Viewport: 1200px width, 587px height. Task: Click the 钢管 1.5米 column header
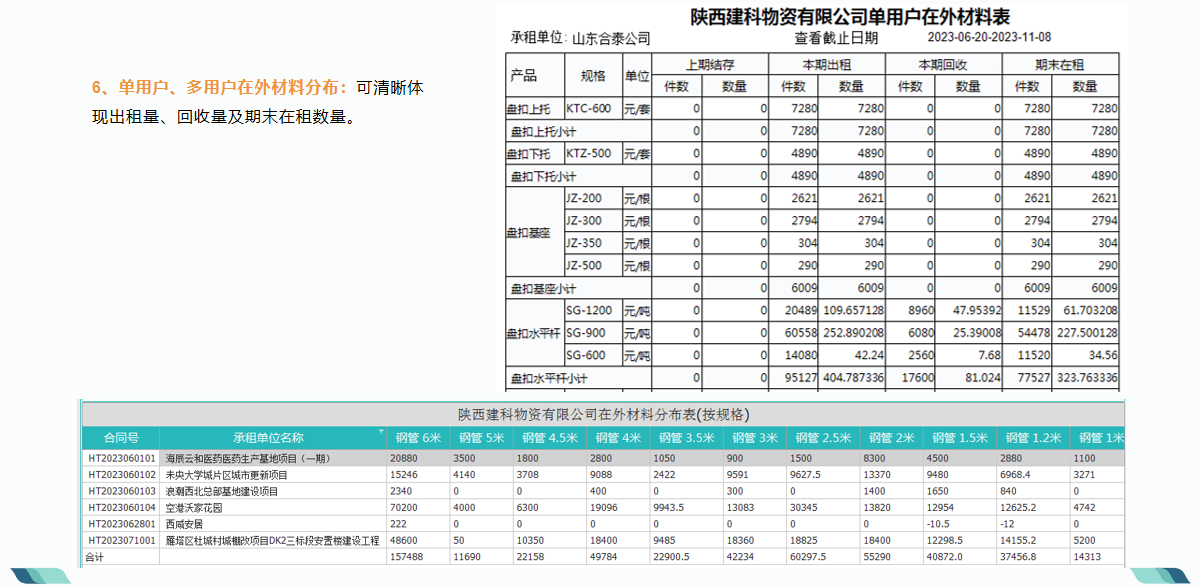pyautogui.click(x=961, y=437)
